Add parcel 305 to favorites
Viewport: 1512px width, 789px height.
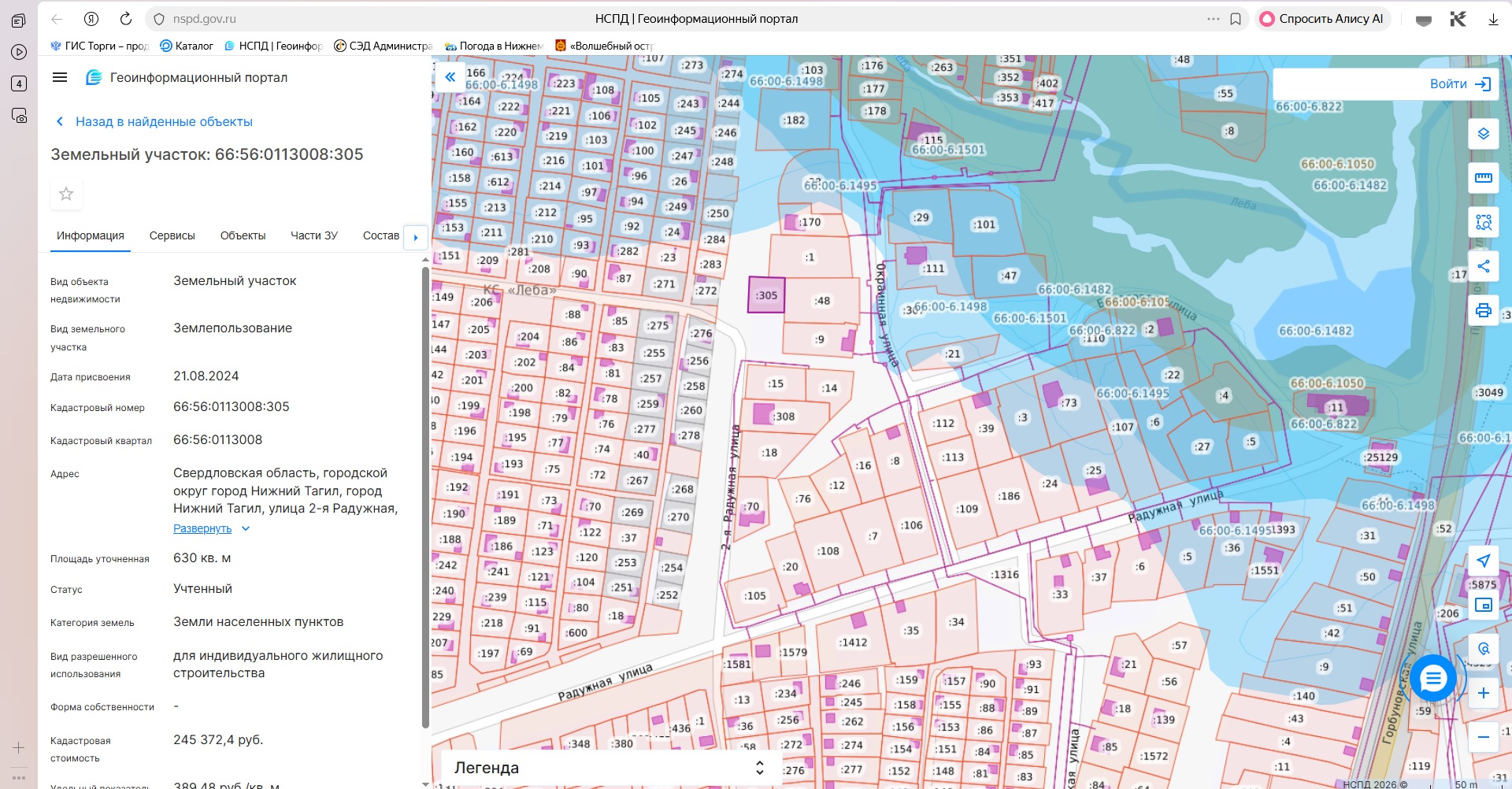[66, 194]
